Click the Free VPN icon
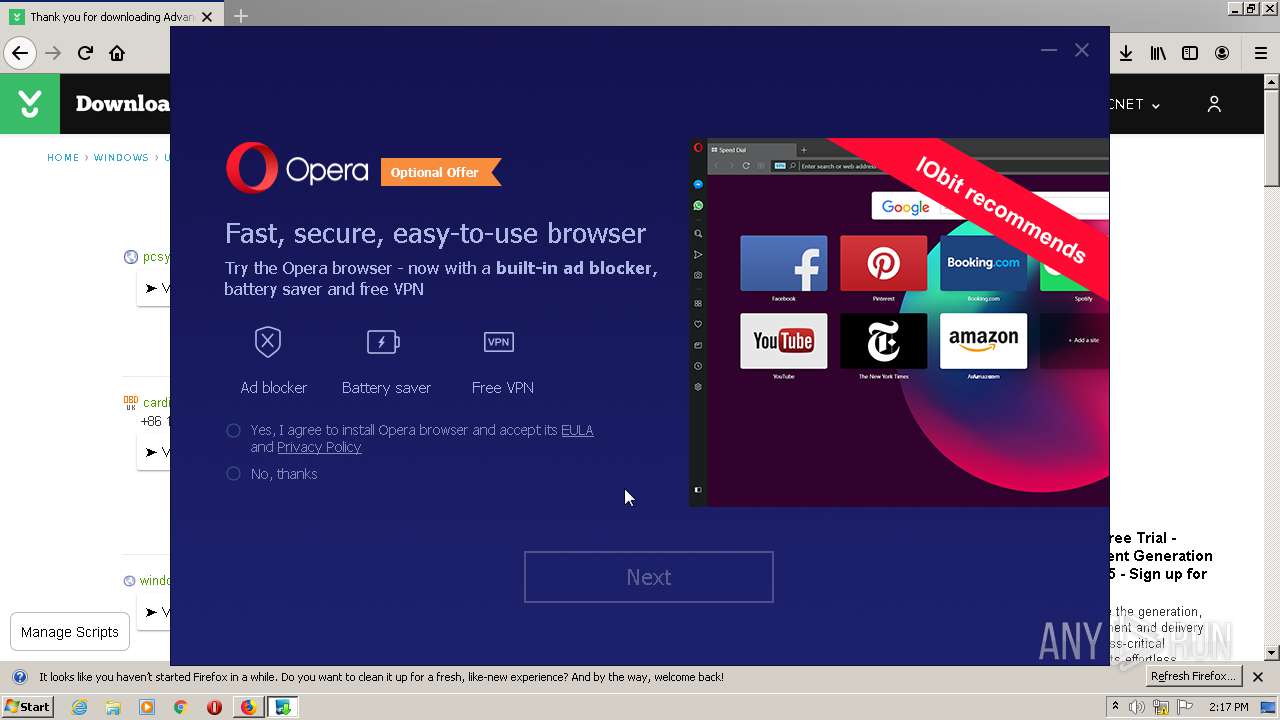 [x=498, y=342]
